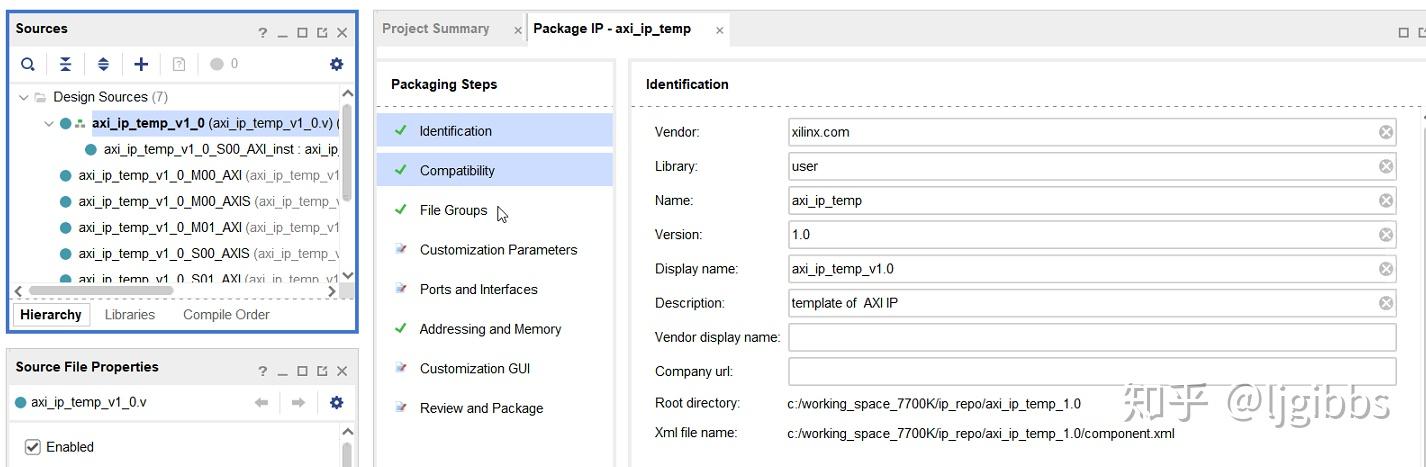Image resolution: width=1426 pixels, height=467 pixels.
Task: Open the Project Summary tab
Action: pyautogui.click(x=436, y=29)
